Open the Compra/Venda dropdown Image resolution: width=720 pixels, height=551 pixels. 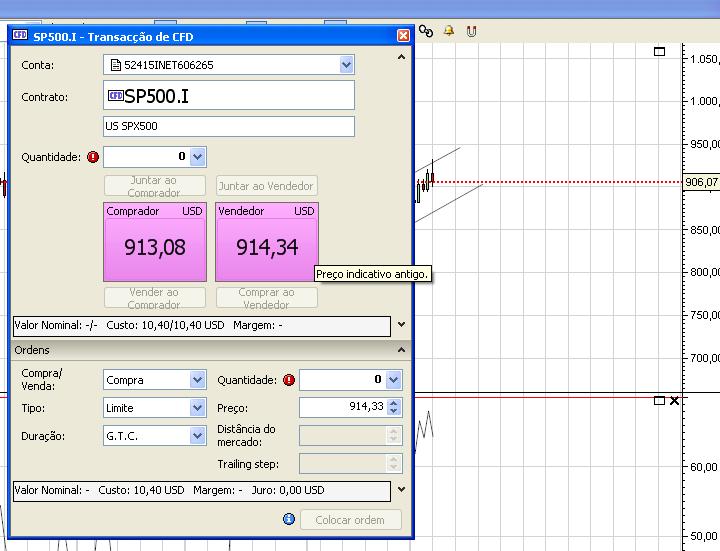pyautogui.click(x=197, y=380)
